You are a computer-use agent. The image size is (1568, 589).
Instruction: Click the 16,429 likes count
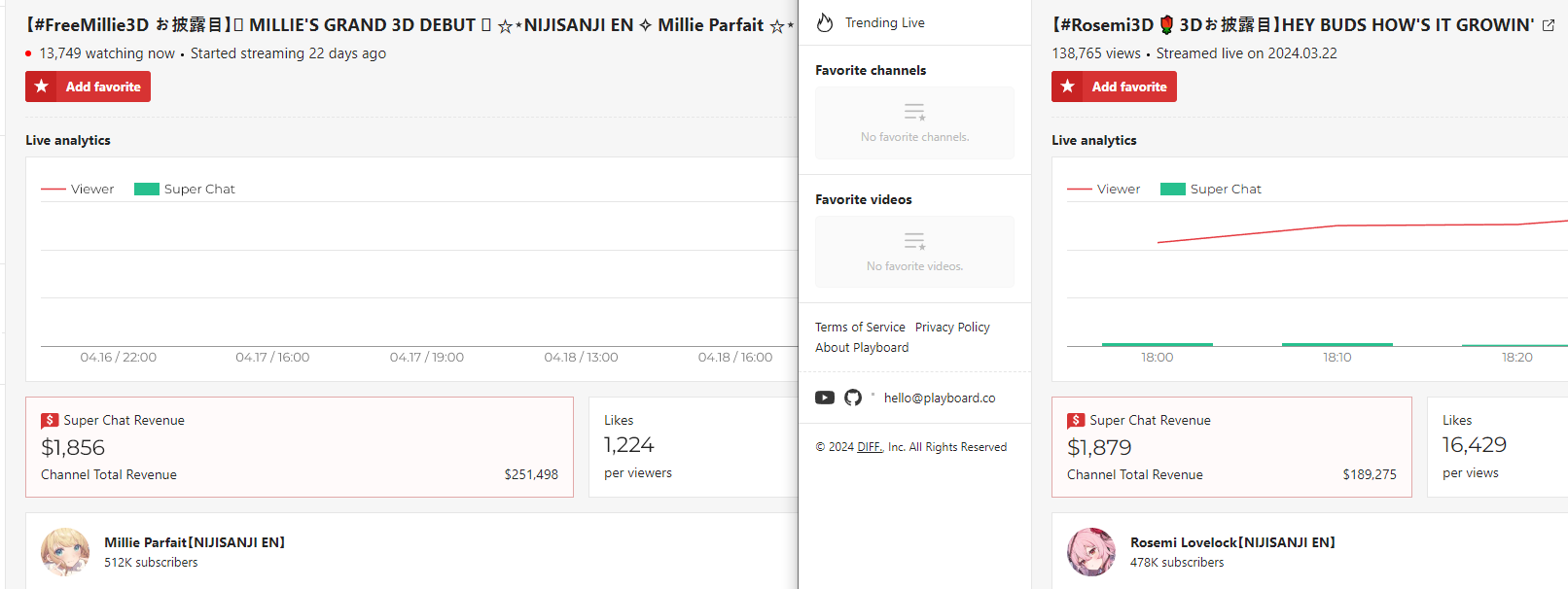click(x=1475, y=445)
